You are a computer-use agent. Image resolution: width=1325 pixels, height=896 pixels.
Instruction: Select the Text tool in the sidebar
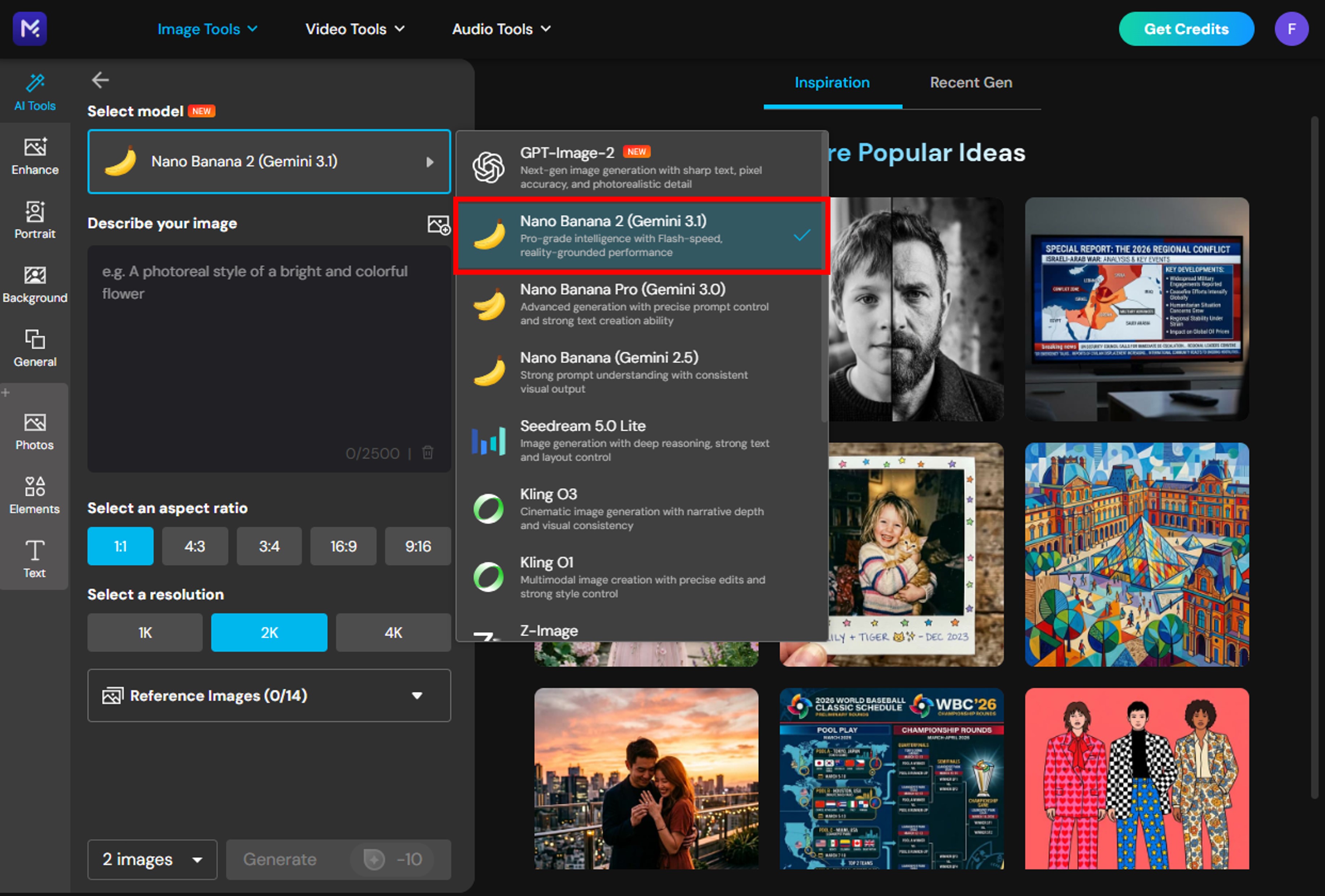pos(35,559)
